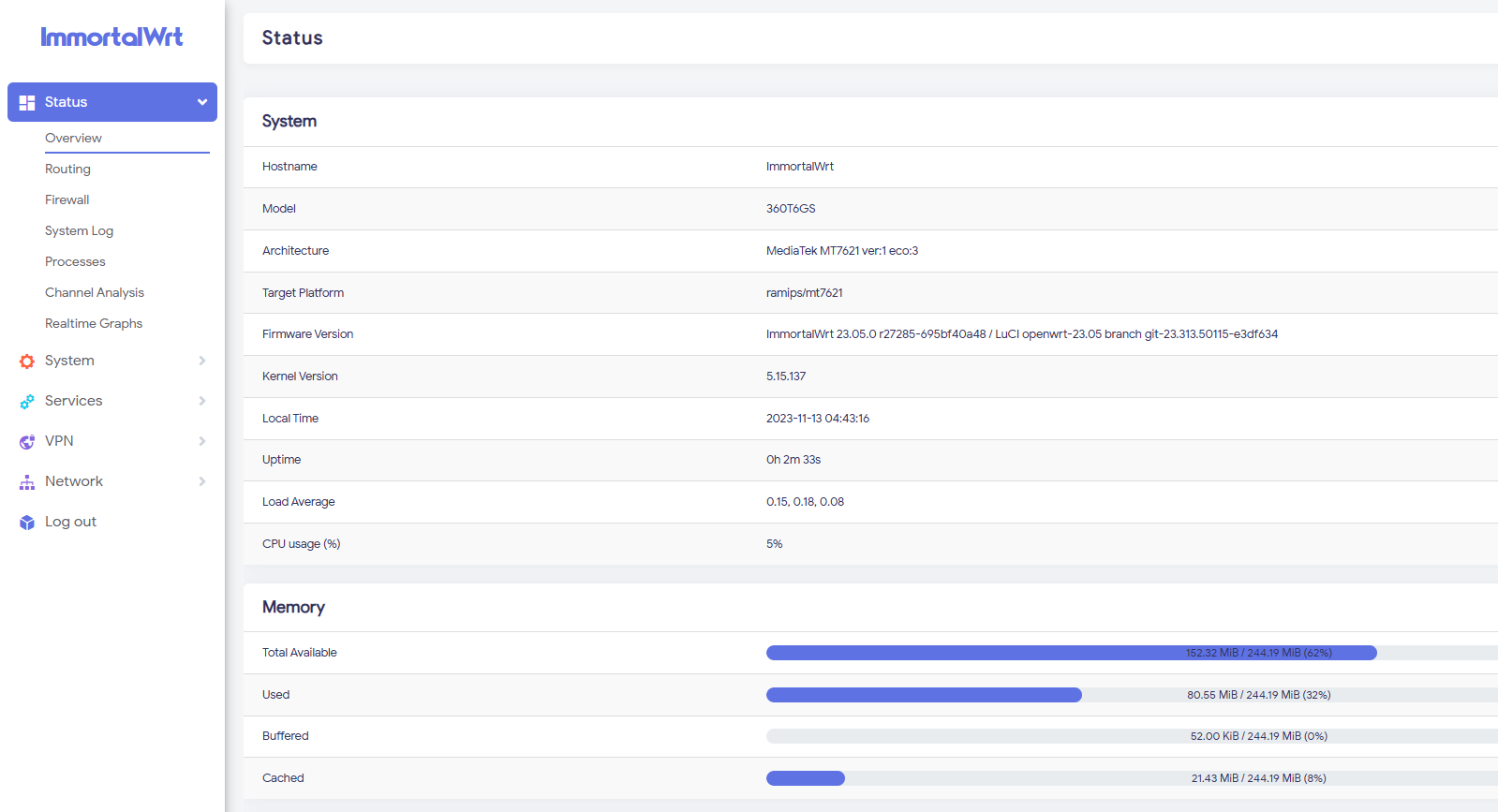Click the Kernel Version row label
1498x812 pixels.
(x=300, y=376)
